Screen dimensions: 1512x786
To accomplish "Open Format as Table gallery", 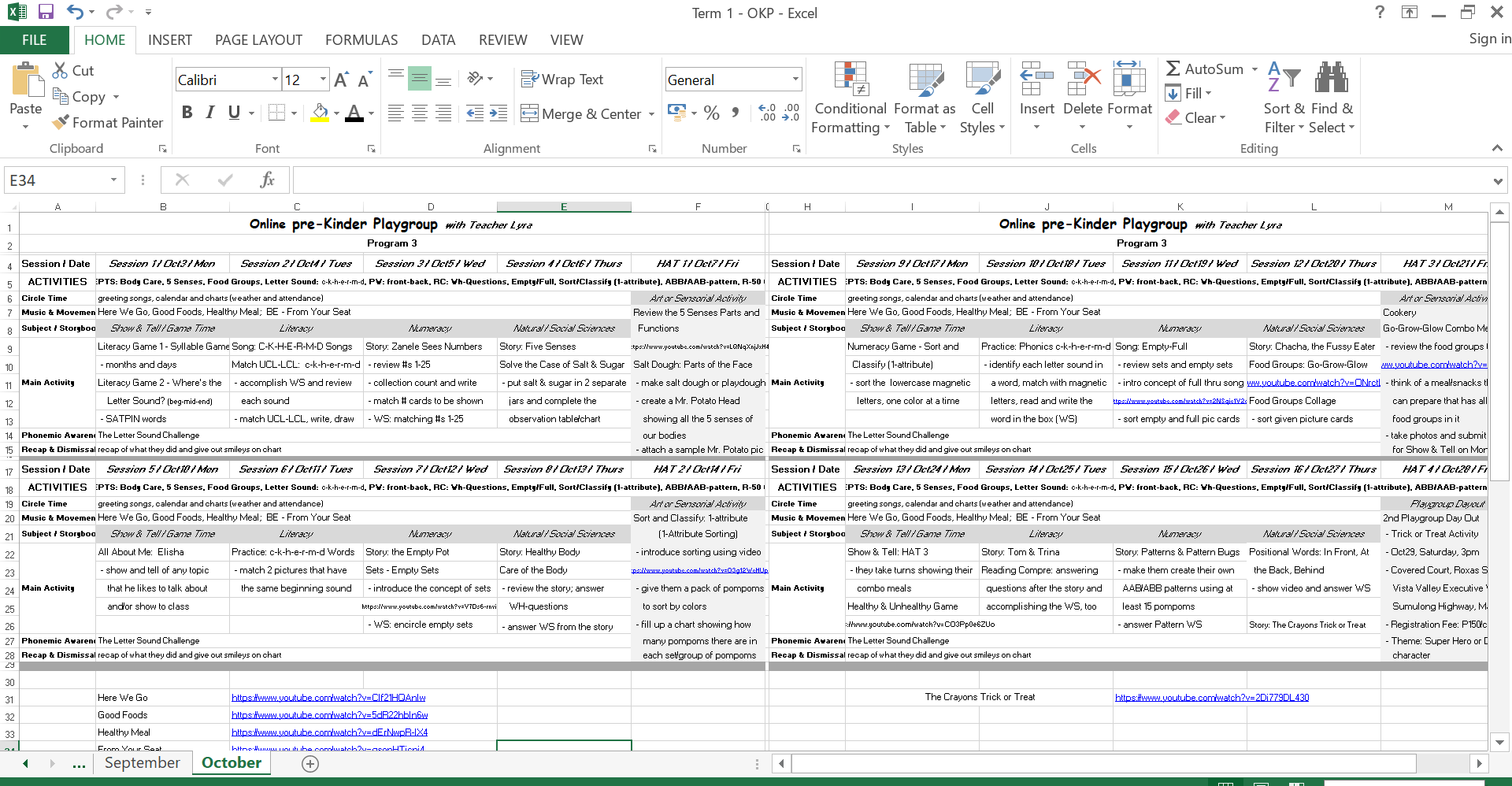I will pyautogui.click(x=925, y=98).
